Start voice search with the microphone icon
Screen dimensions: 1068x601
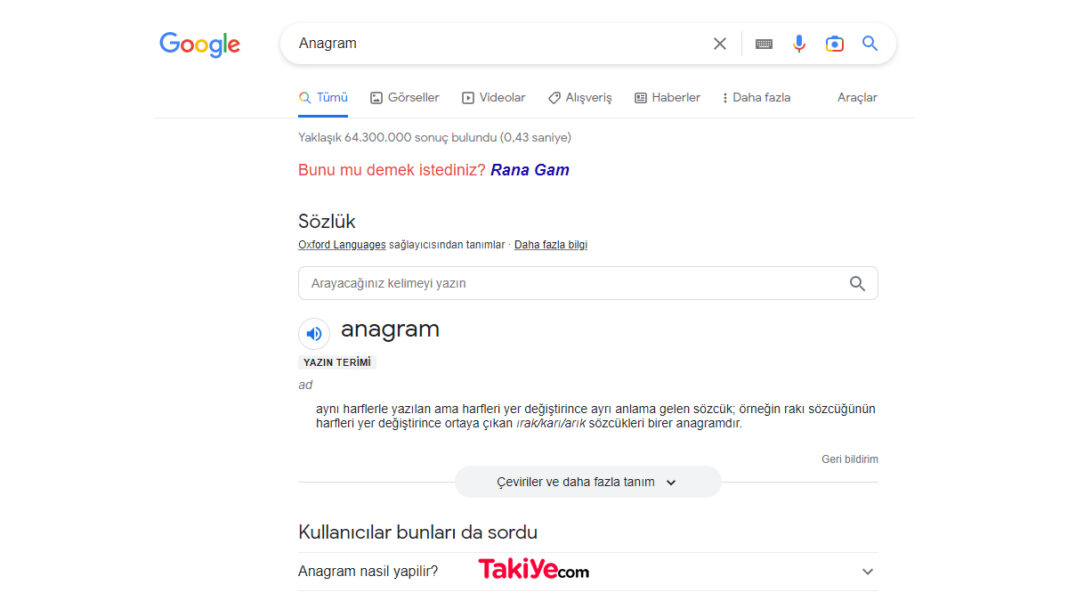coord(799,44)
